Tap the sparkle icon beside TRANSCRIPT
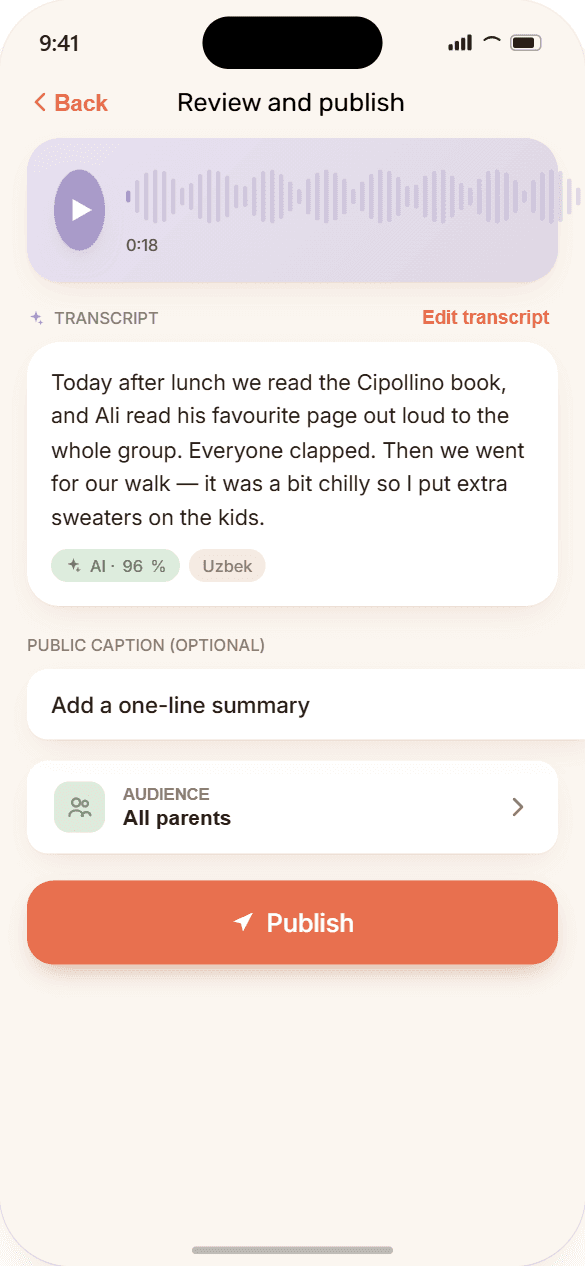The width and height of the screenshot is (585, 1266). [36, 318]
